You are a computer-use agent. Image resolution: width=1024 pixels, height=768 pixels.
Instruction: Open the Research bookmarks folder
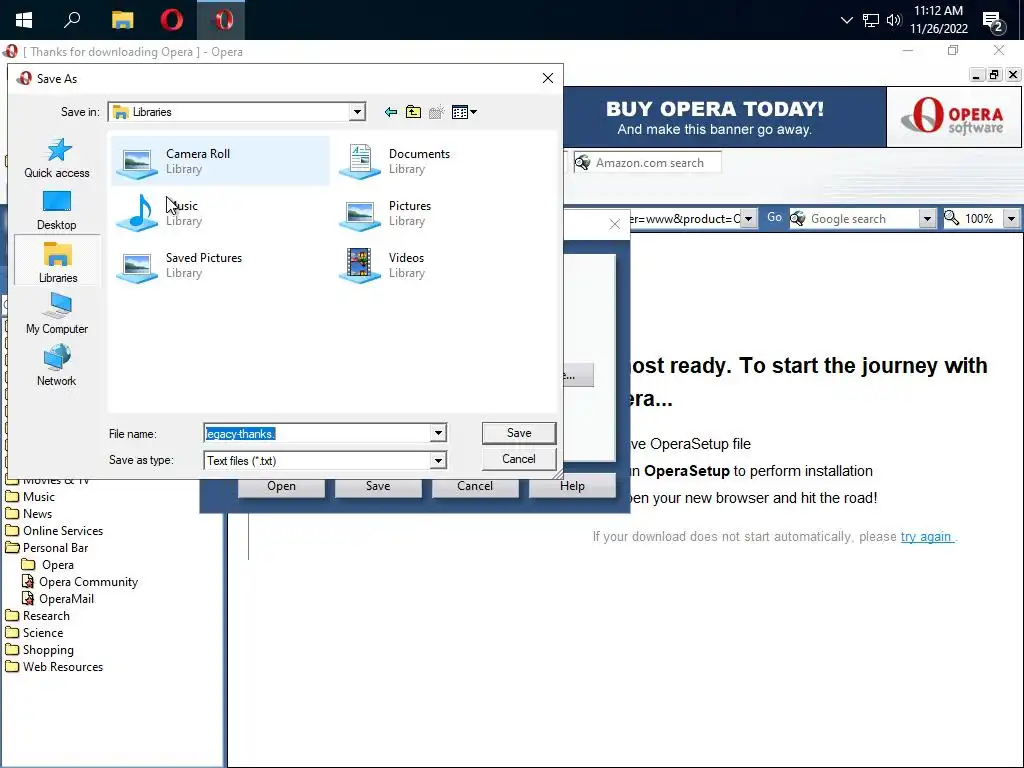pyautogui.click(x=38, y=616)
